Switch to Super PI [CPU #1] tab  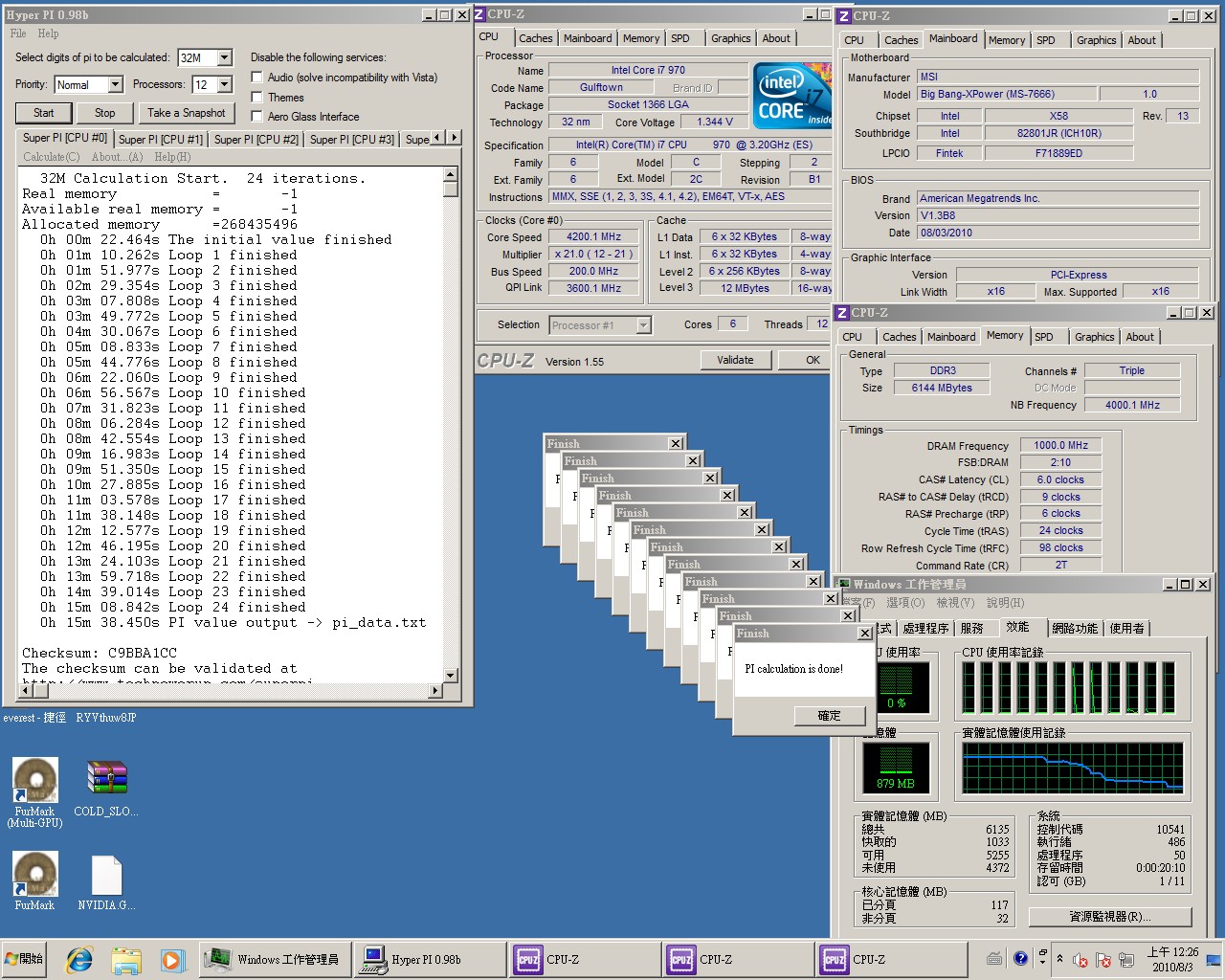tap(161, 140)
